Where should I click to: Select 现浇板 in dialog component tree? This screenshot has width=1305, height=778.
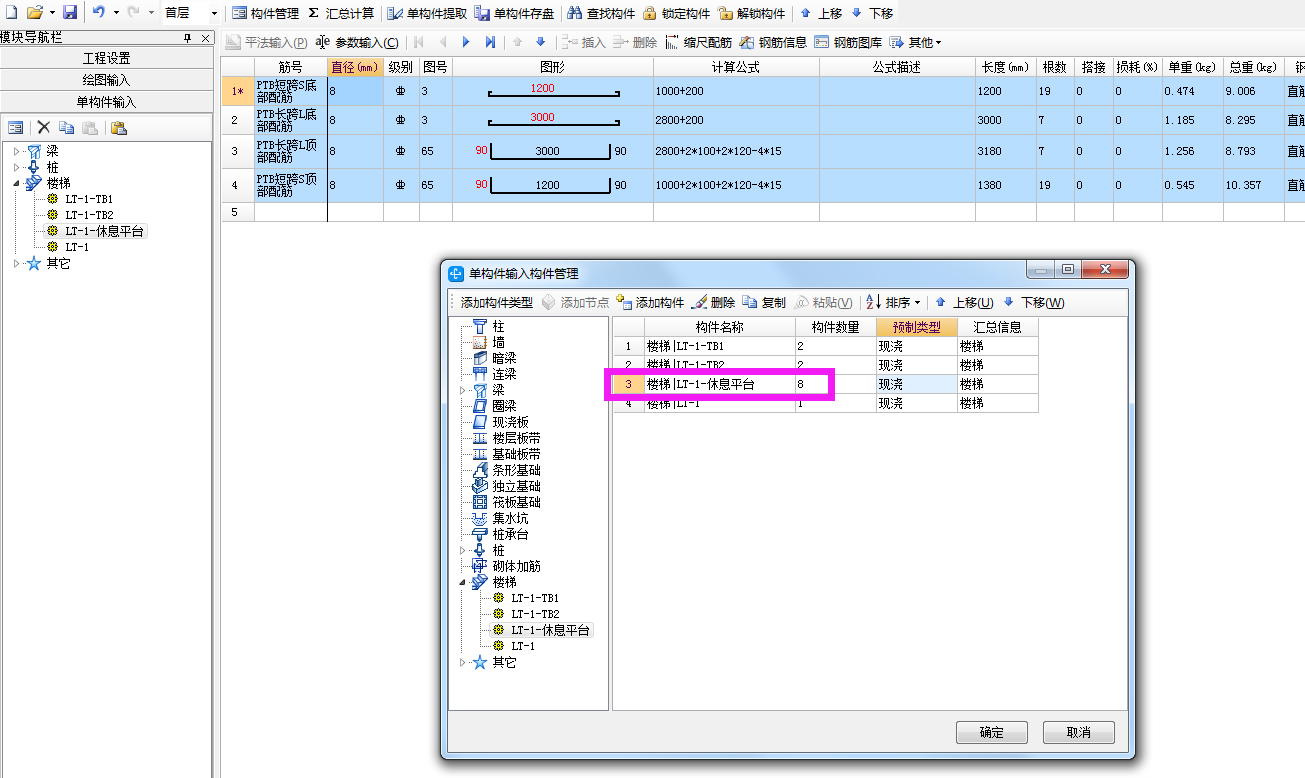click(x=510, y=422)
